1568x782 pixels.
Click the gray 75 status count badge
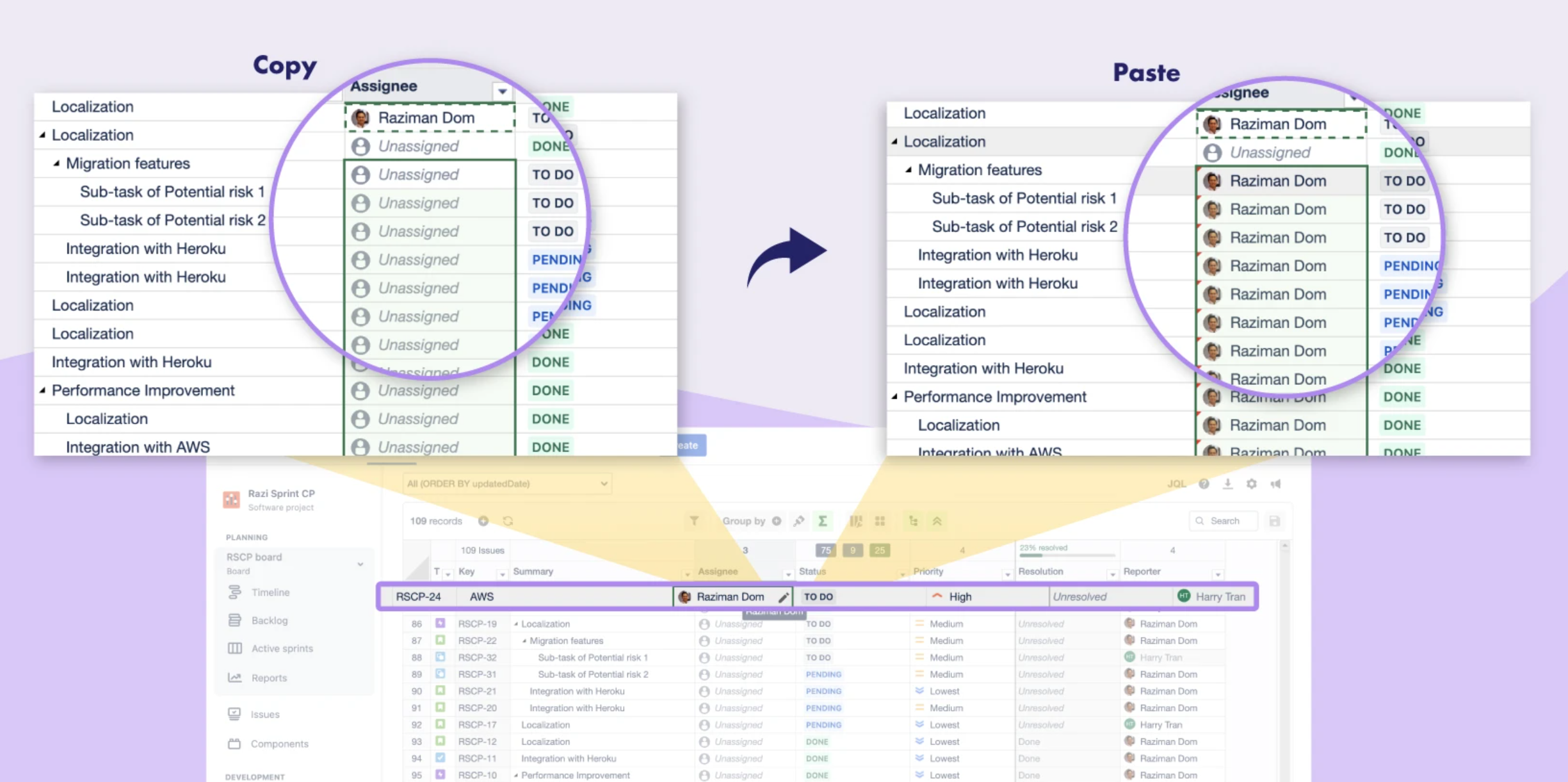[825, 550]
